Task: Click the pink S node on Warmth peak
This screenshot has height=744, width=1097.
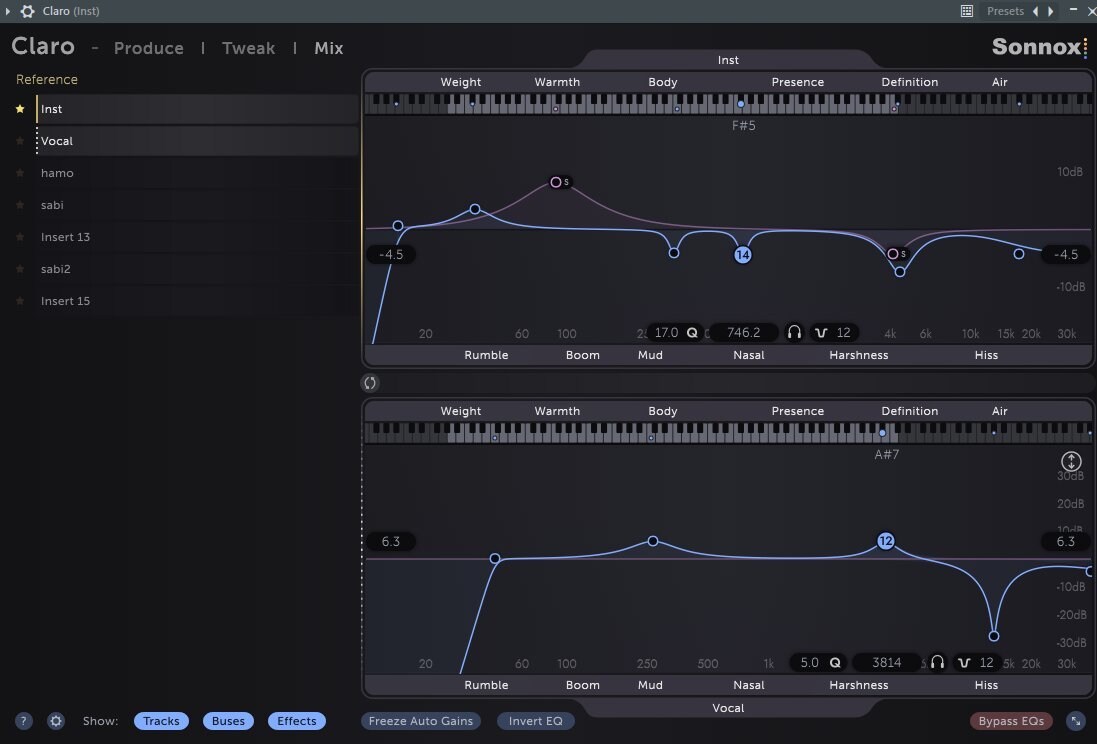Action: click(556, 182)
